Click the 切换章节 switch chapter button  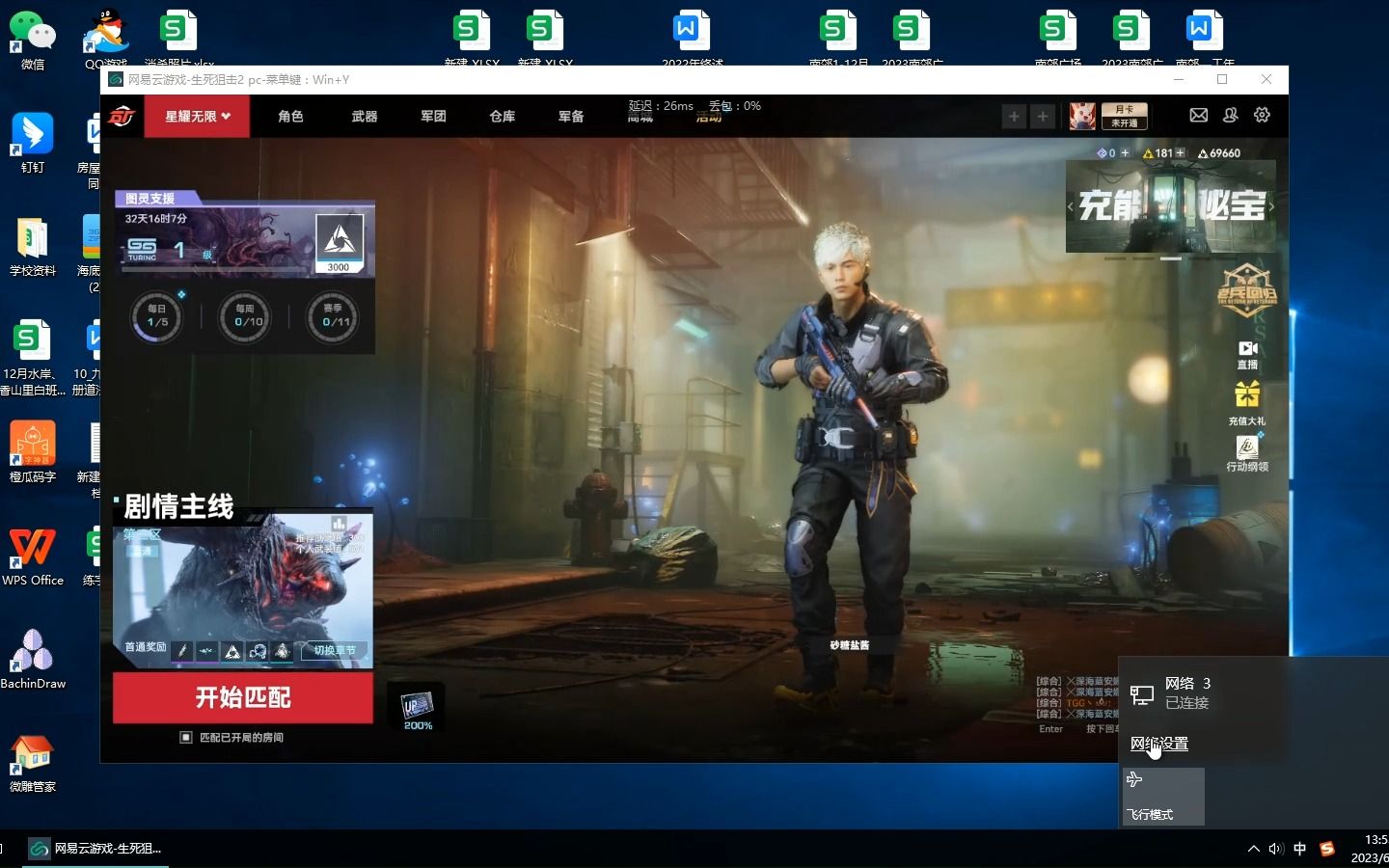[334, 651]
